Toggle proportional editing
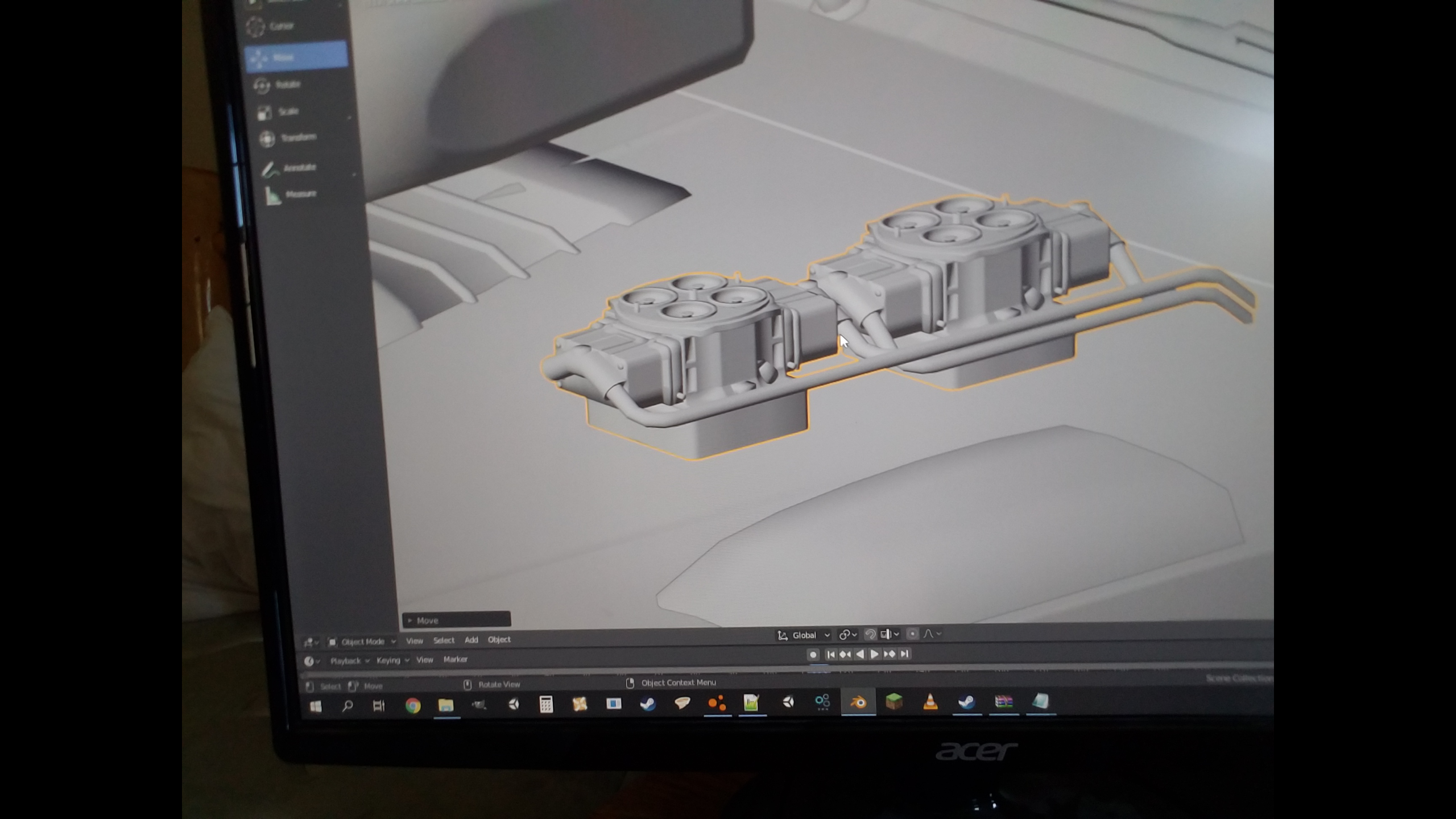The width and height of the screenshot is (1456, 819). pyautogui.click(x=912, y=634)
